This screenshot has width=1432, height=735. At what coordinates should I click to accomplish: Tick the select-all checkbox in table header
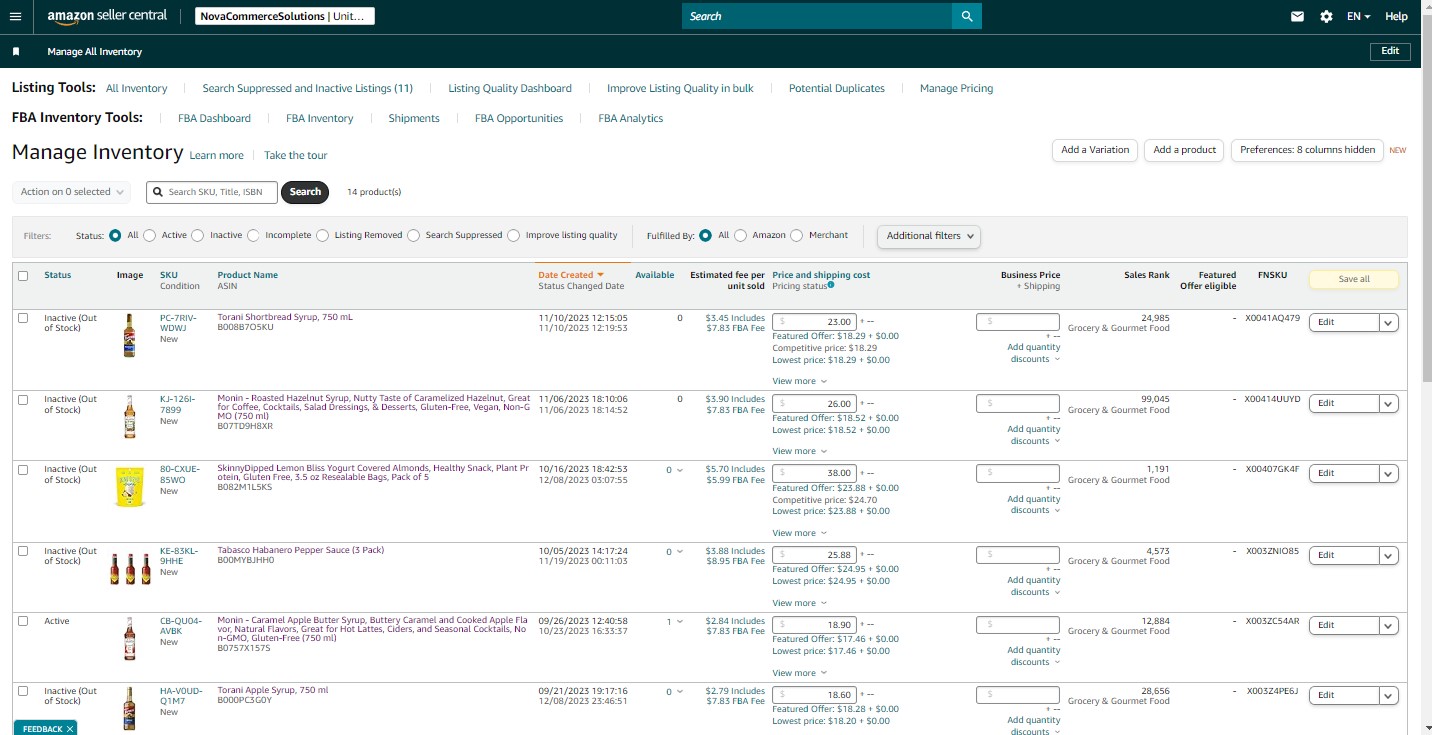(23, 276)
